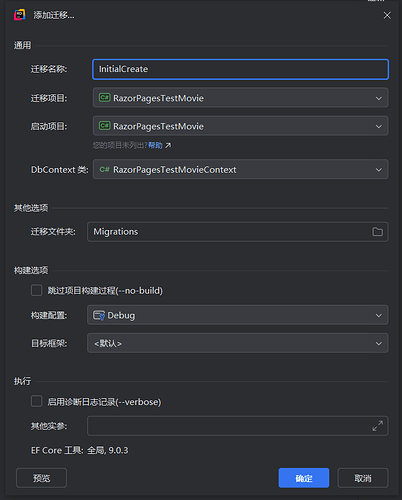Viewport: 402px width, 500px height.
Task: Click the external link arrow beside 帮助
Action: pyautogui.click(x=168, y=145)
